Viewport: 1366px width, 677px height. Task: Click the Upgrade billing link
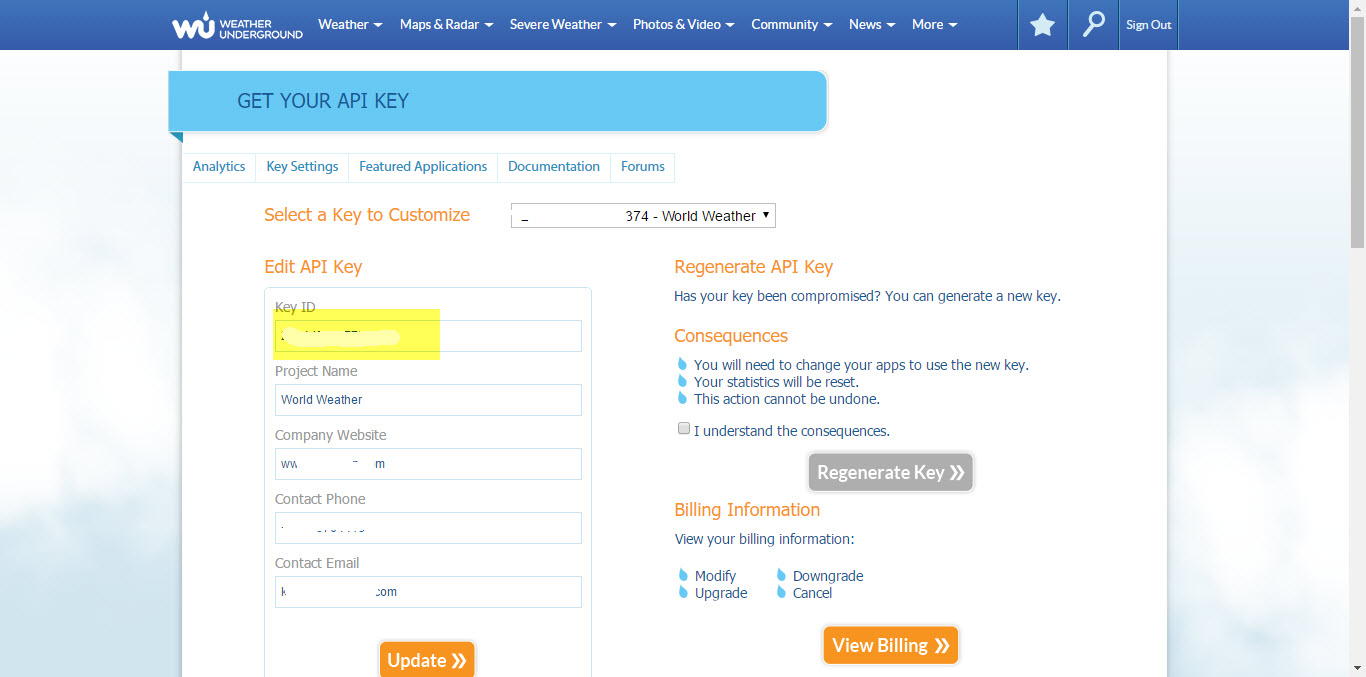click(x=721, y=593)
